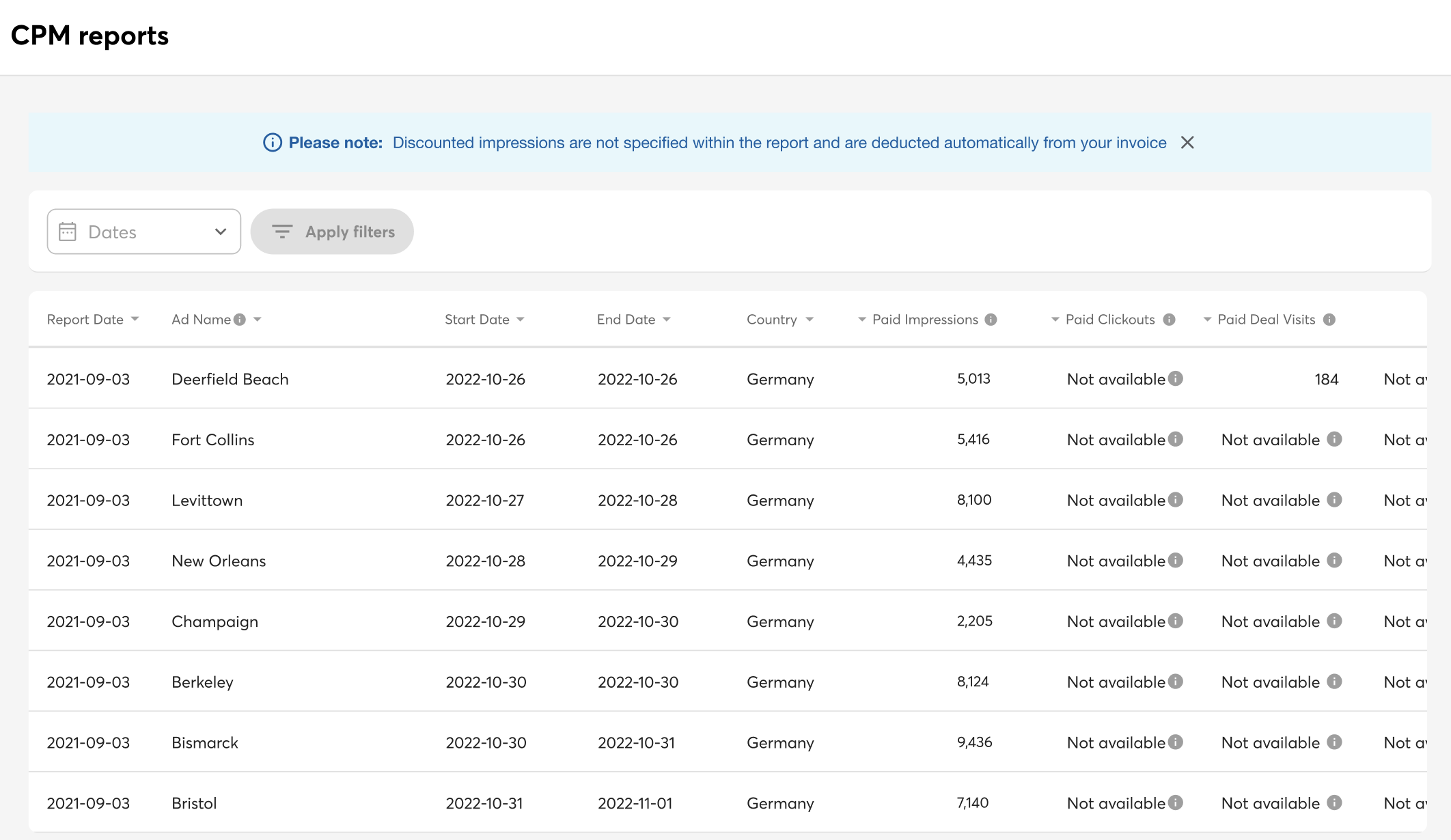Click the Paid Clickouts header info icon
This screenshot has width=1451, height=840.
pos(1169,320)
